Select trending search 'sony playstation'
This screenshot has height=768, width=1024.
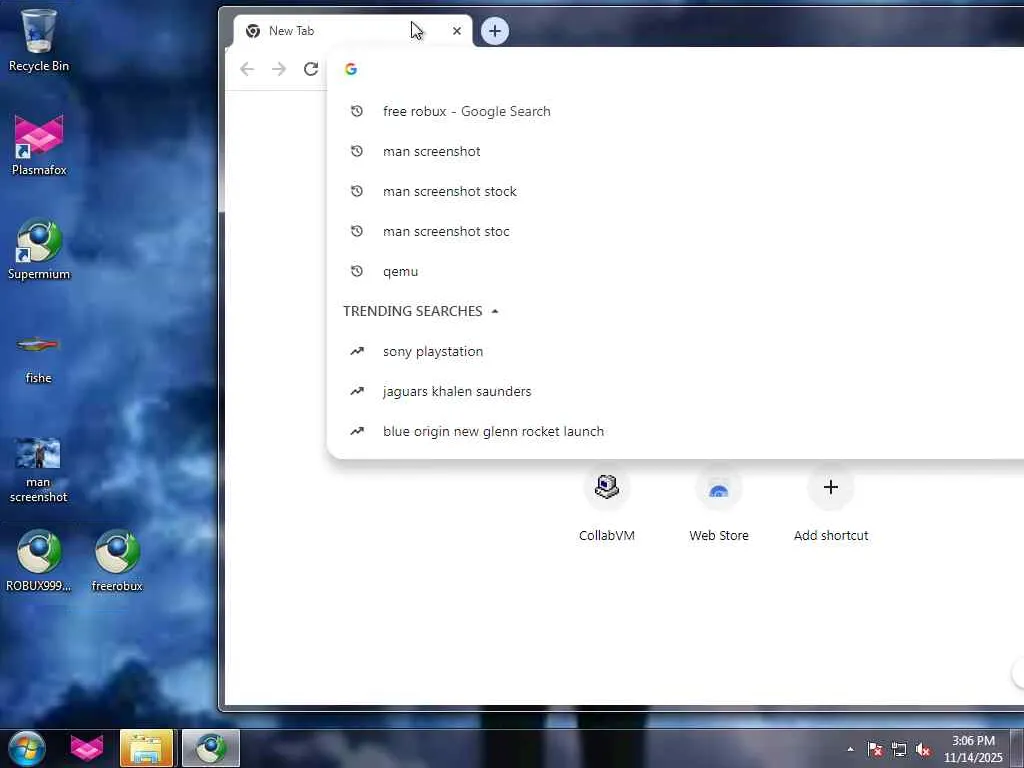coord(675,351)
